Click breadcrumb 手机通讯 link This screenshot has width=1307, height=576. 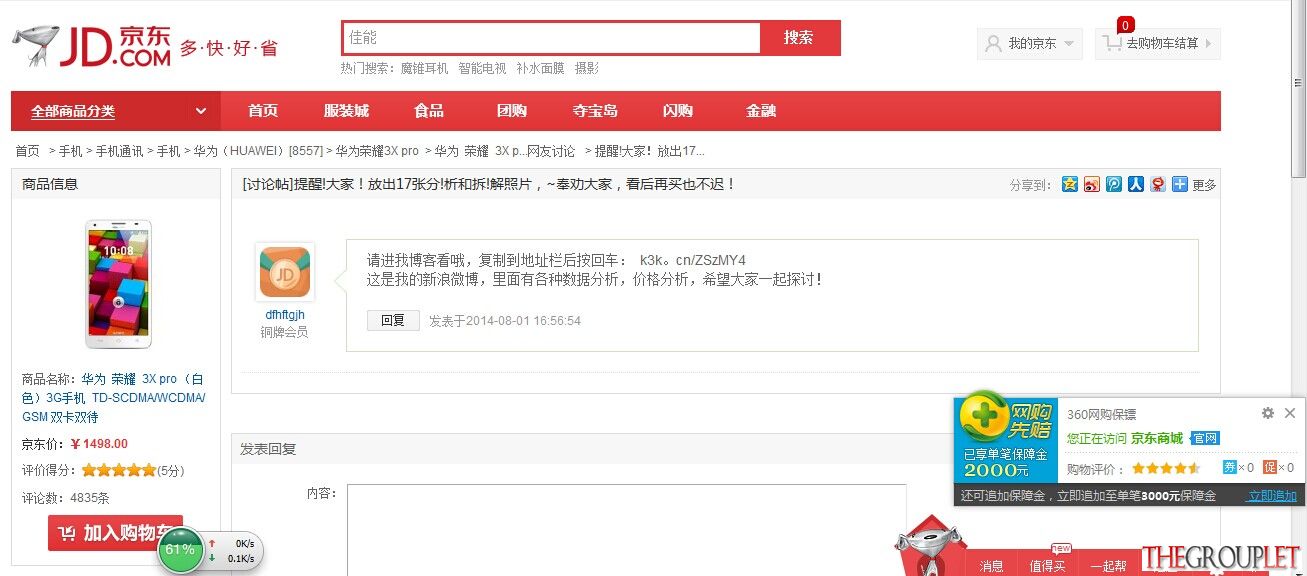coord(119,151)
